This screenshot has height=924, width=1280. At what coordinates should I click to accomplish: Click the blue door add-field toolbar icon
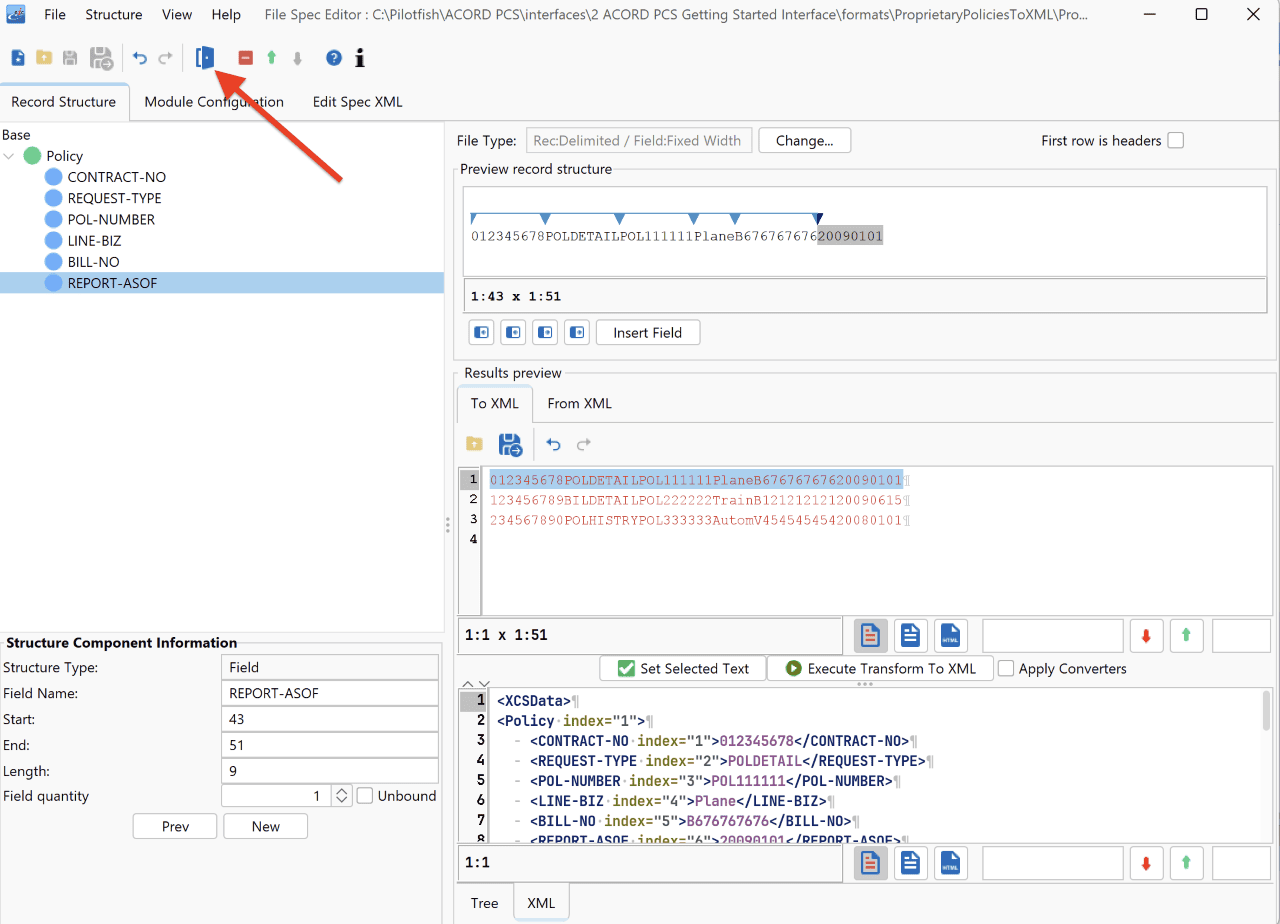coord(205,58)
